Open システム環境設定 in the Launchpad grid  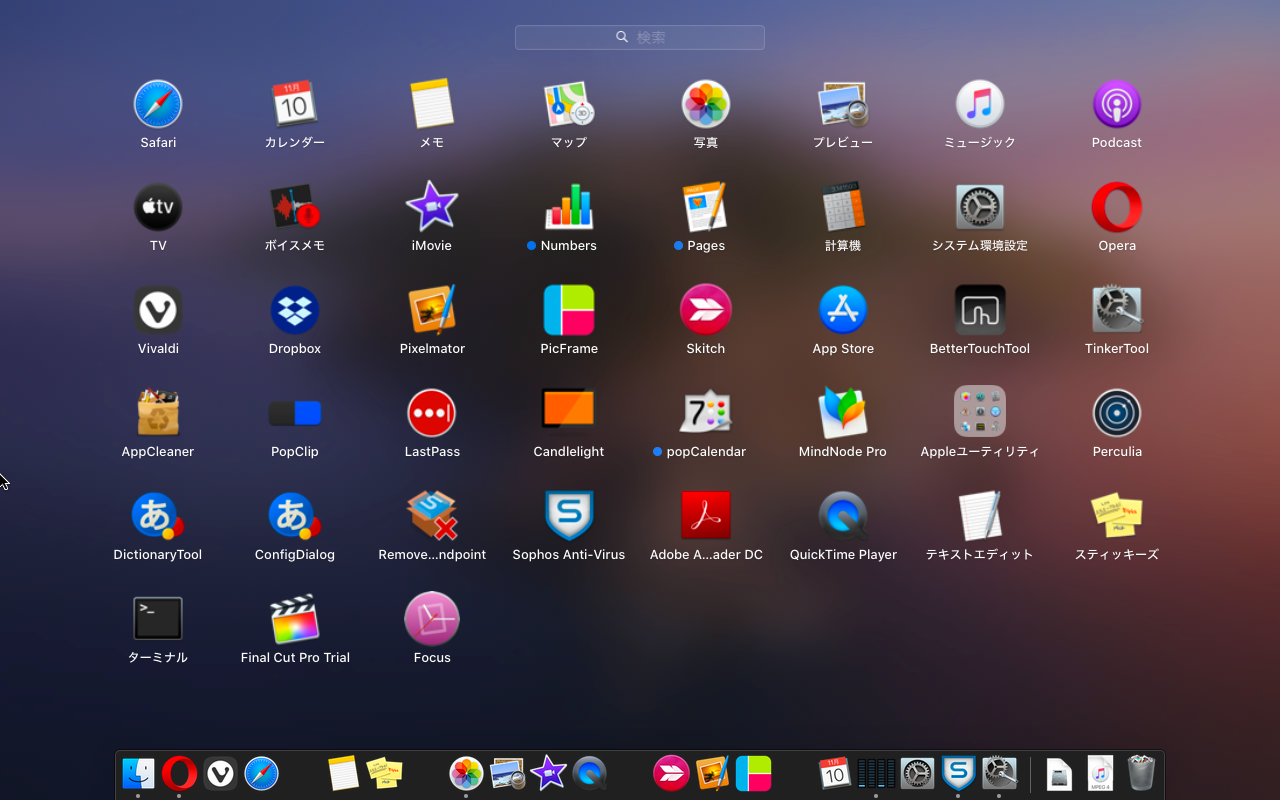pyautogui.click(x=980, y=207)
